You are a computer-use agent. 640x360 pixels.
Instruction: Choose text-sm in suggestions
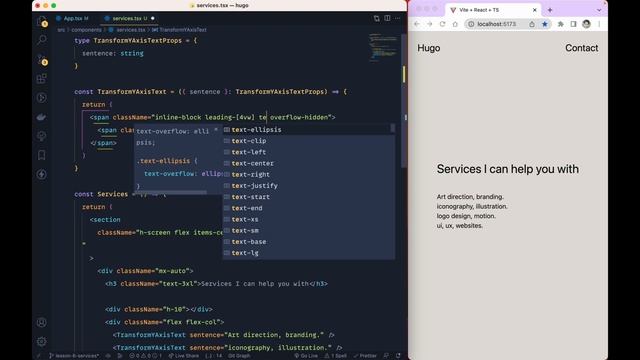point(309,231)
